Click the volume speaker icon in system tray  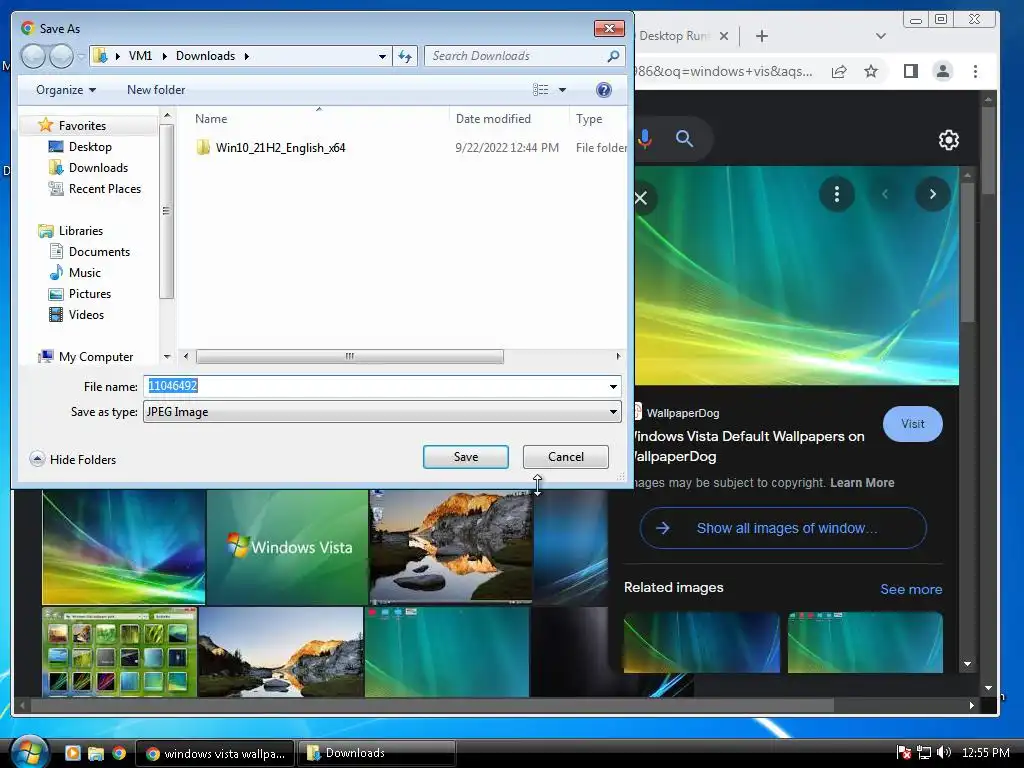(x=943, y=752)
